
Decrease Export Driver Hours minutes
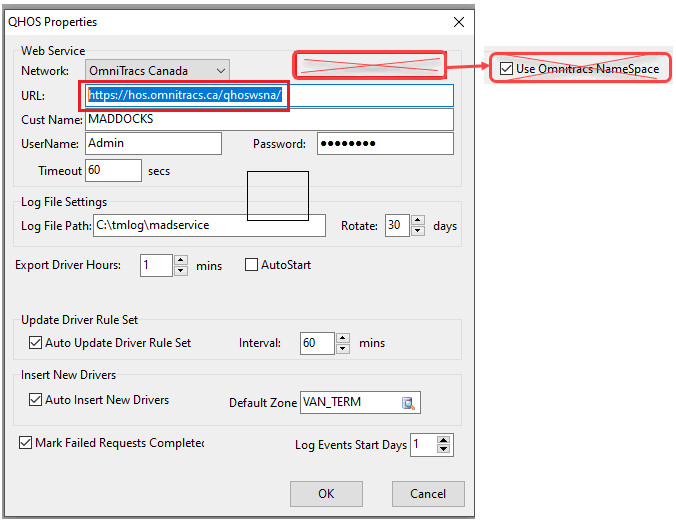pyautogui.click(x=181, y=271)
